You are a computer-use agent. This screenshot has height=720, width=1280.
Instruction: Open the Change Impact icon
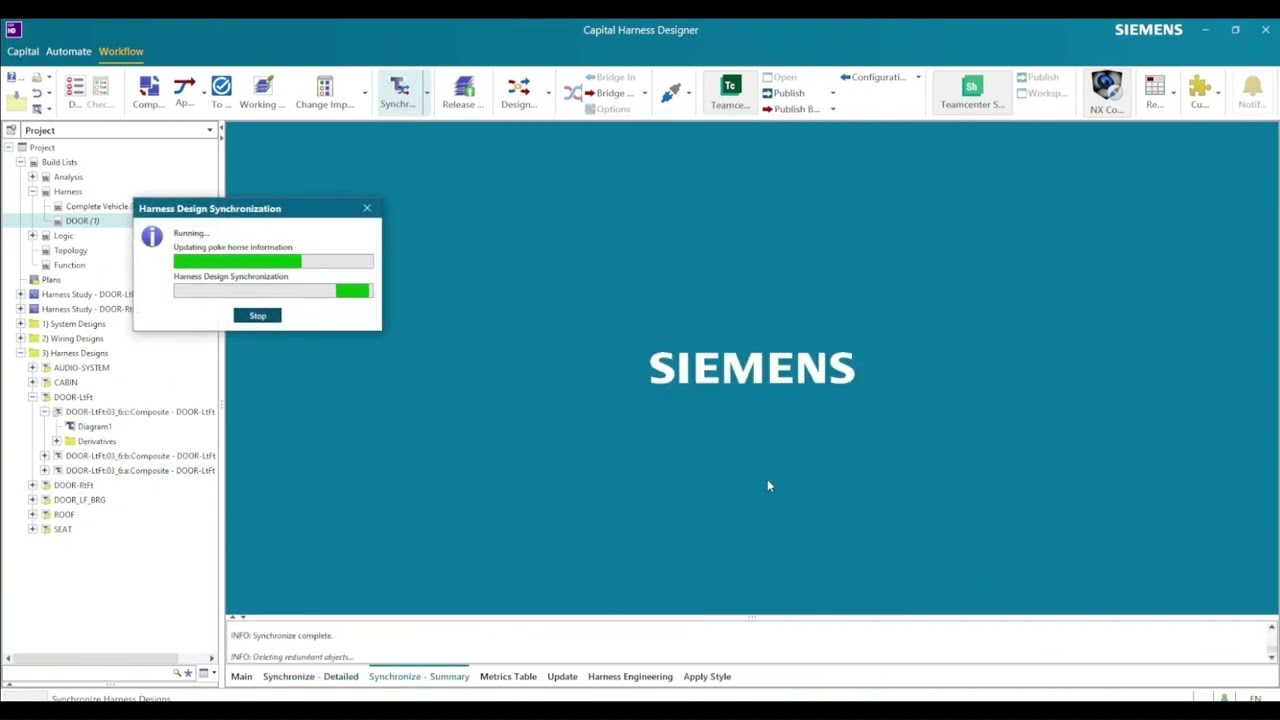pos(324,87)
